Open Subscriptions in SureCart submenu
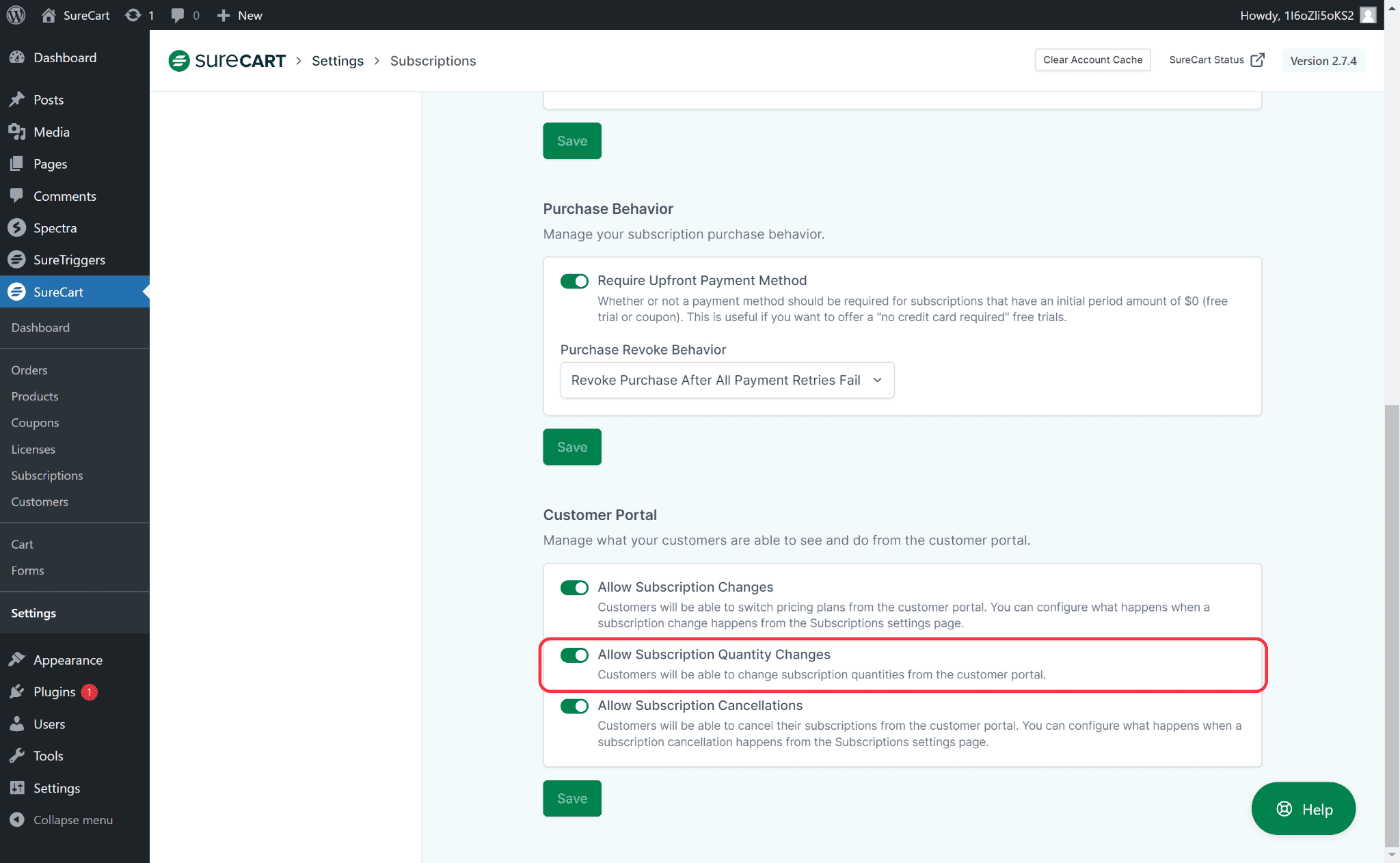 [46, 475]
